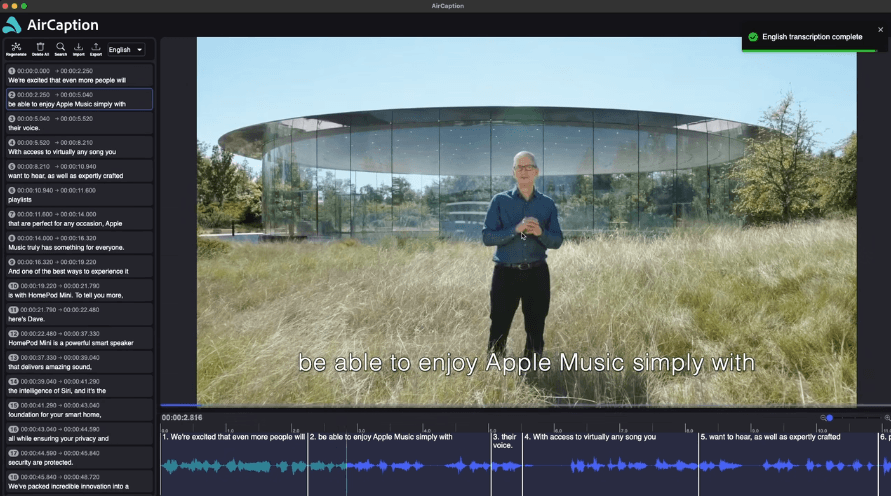Viewport: 891px width, 496px height.
Task: Select caption 'want to hear, as well as expertly crafted'
Action: click(x=80, y=171)
